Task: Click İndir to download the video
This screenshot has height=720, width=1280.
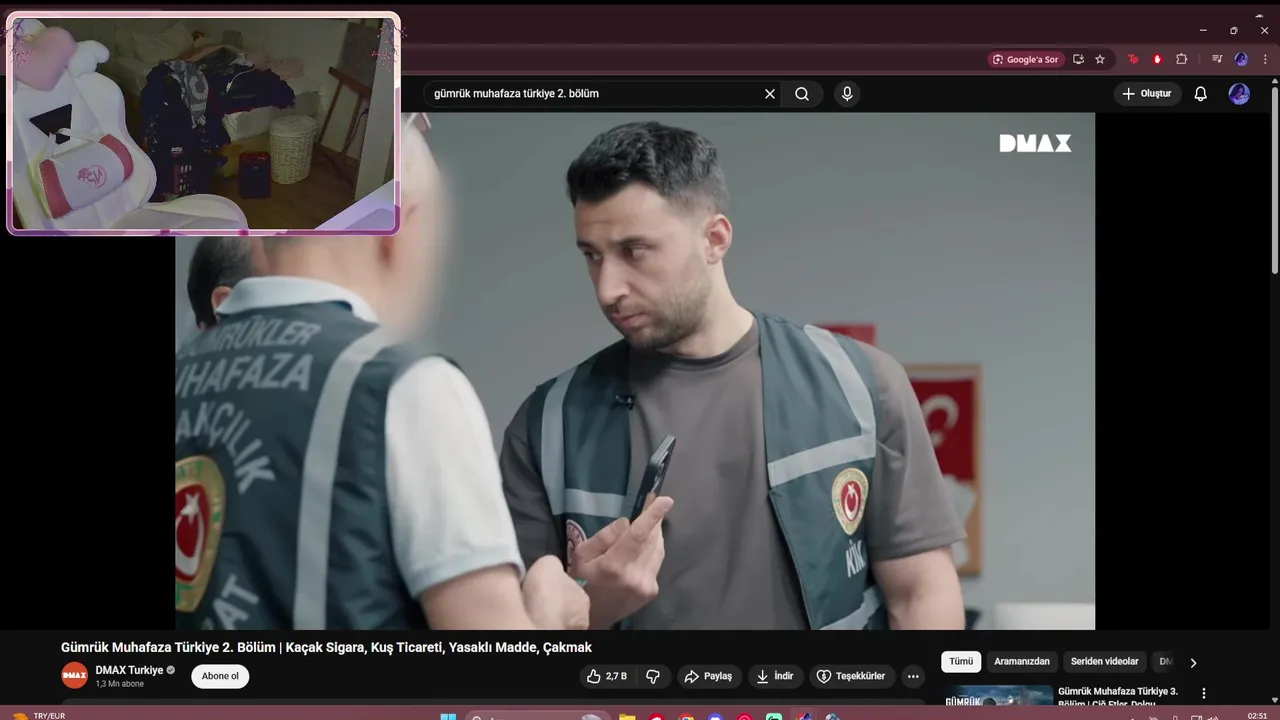Action: click(775, 677)
